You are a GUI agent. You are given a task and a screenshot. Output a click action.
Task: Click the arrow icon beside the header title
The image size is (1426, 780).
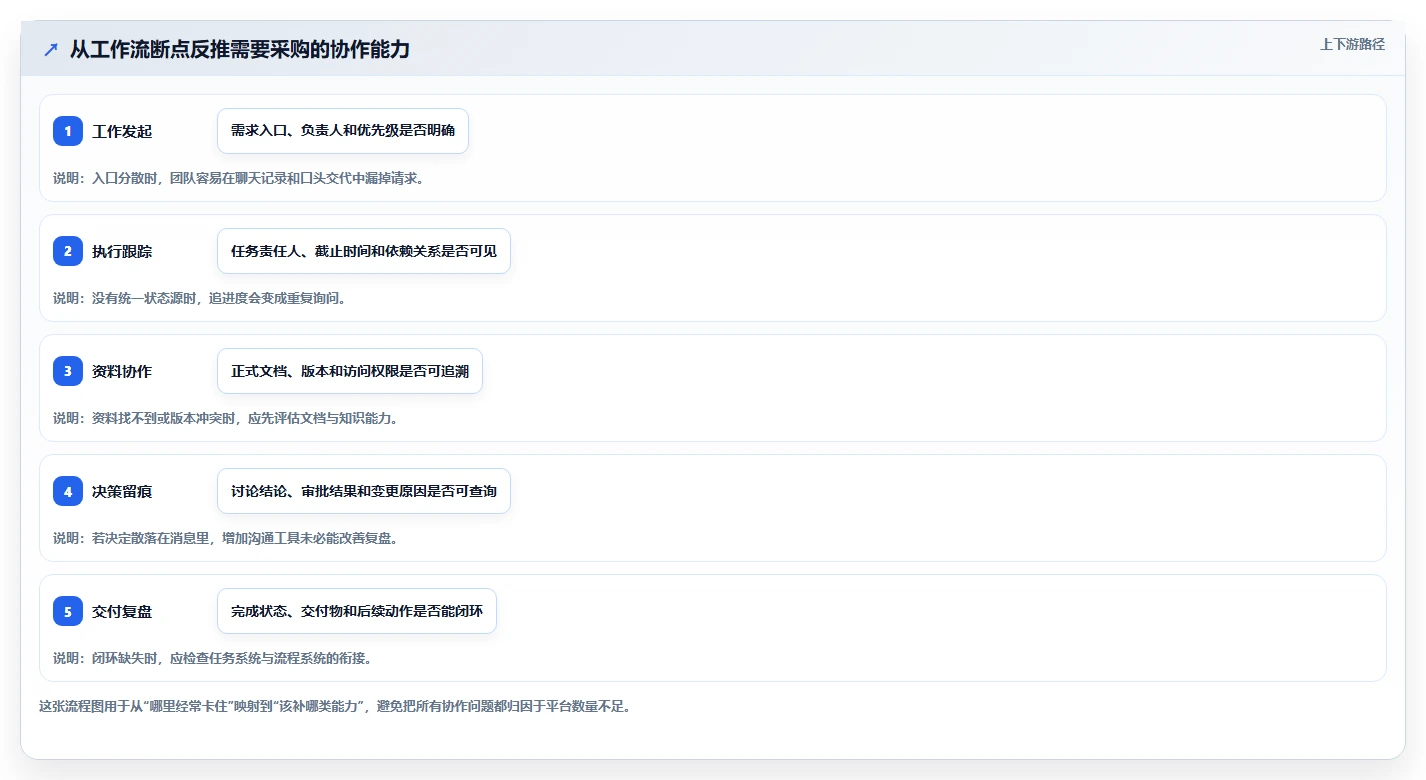pyautogui.click(x=51, y=50)
